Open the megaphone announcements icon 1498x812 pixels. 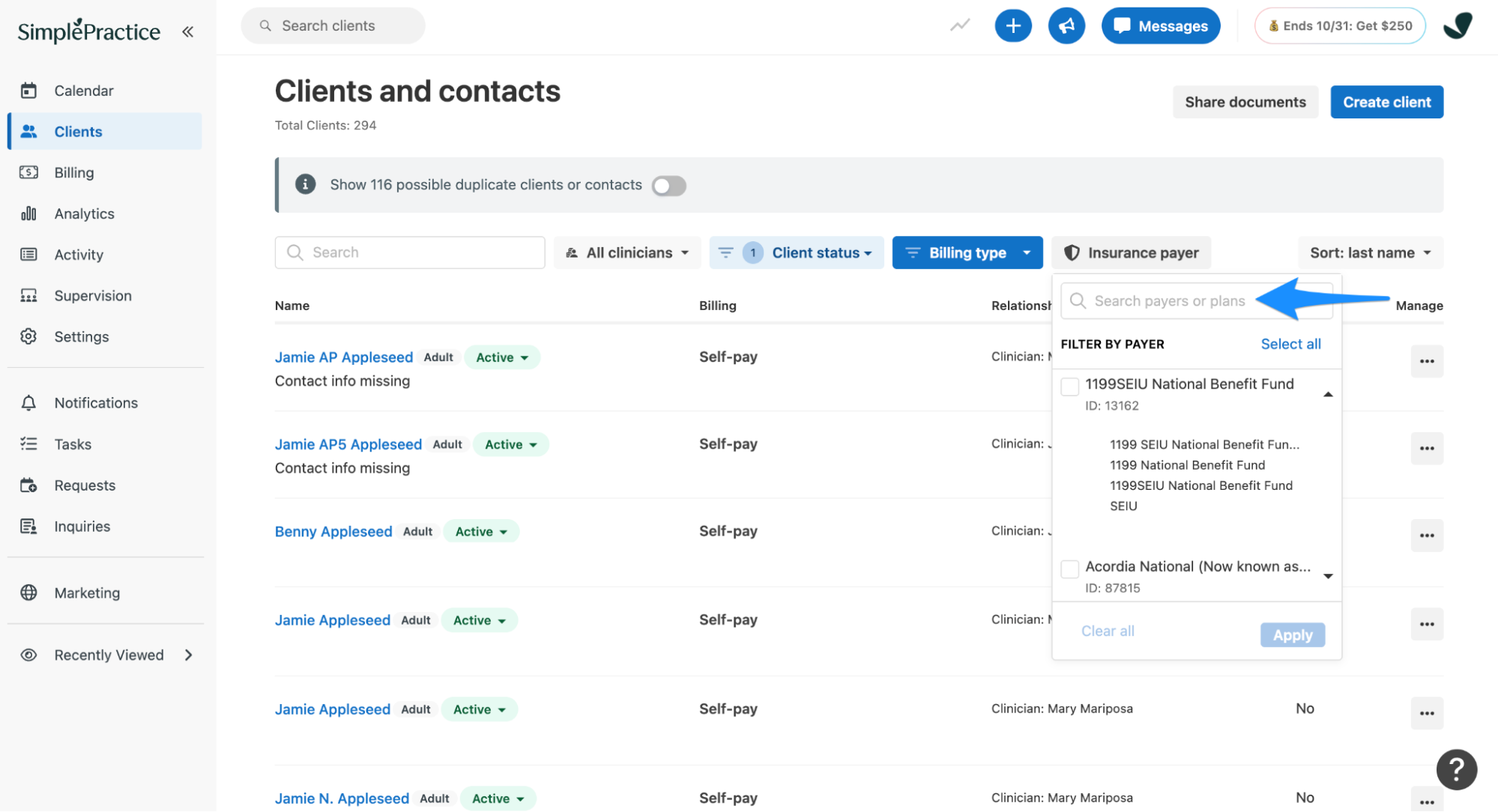[1066, 26]
